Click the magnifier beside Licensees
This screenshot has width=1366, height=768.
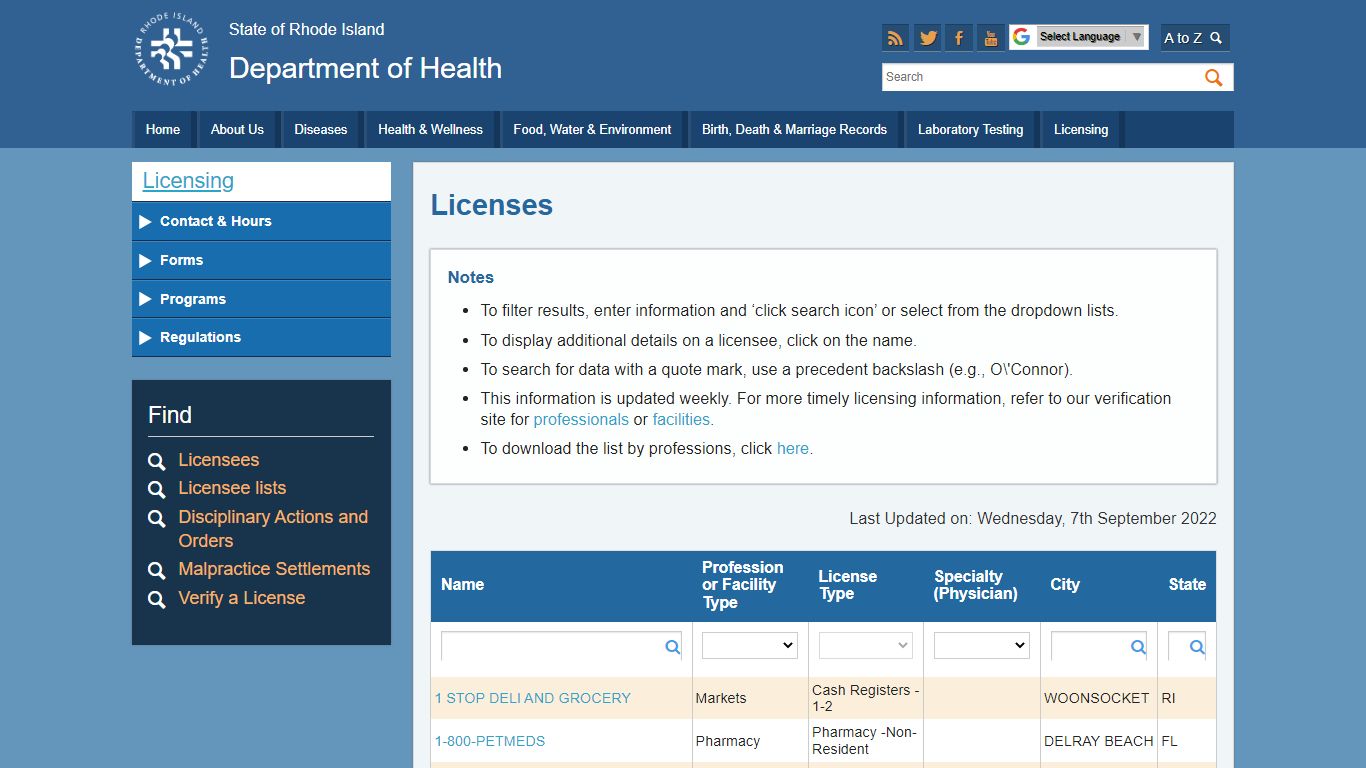[156, 461]
